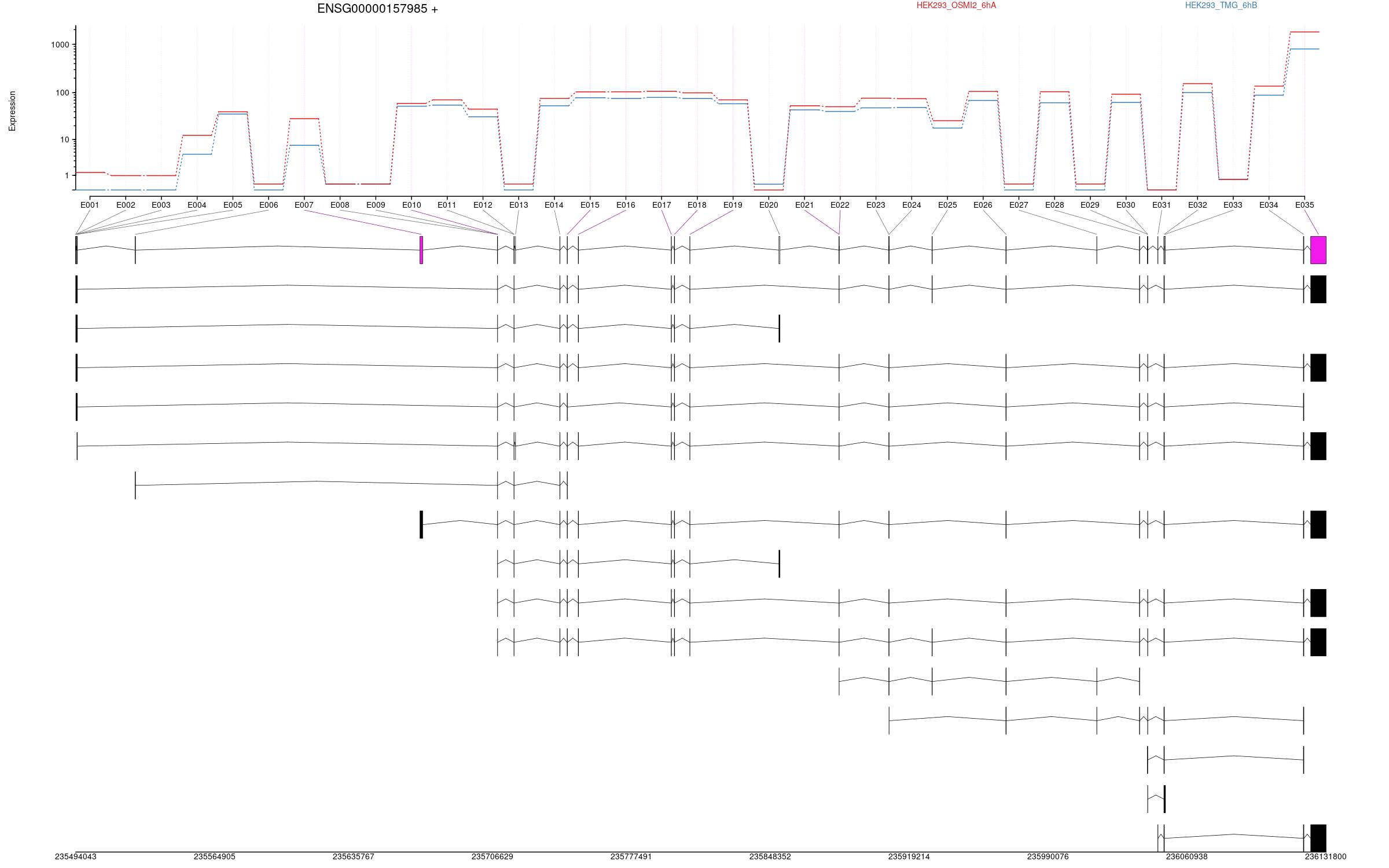The width and height of the screenshot is (1389, 868).
Task: Click exon label E016
Action: pos(626,205)
